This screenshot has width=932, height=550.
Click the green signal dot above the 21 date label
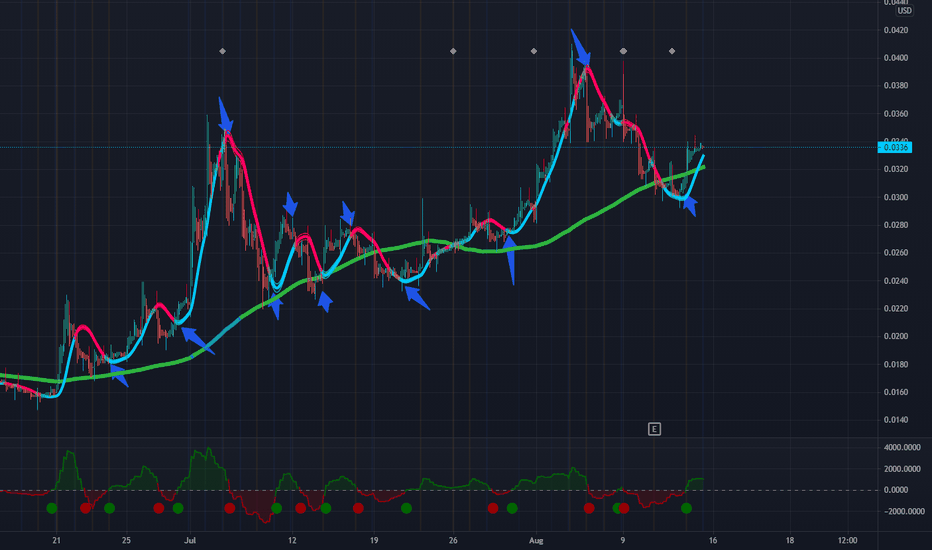(x=52, y=508)
